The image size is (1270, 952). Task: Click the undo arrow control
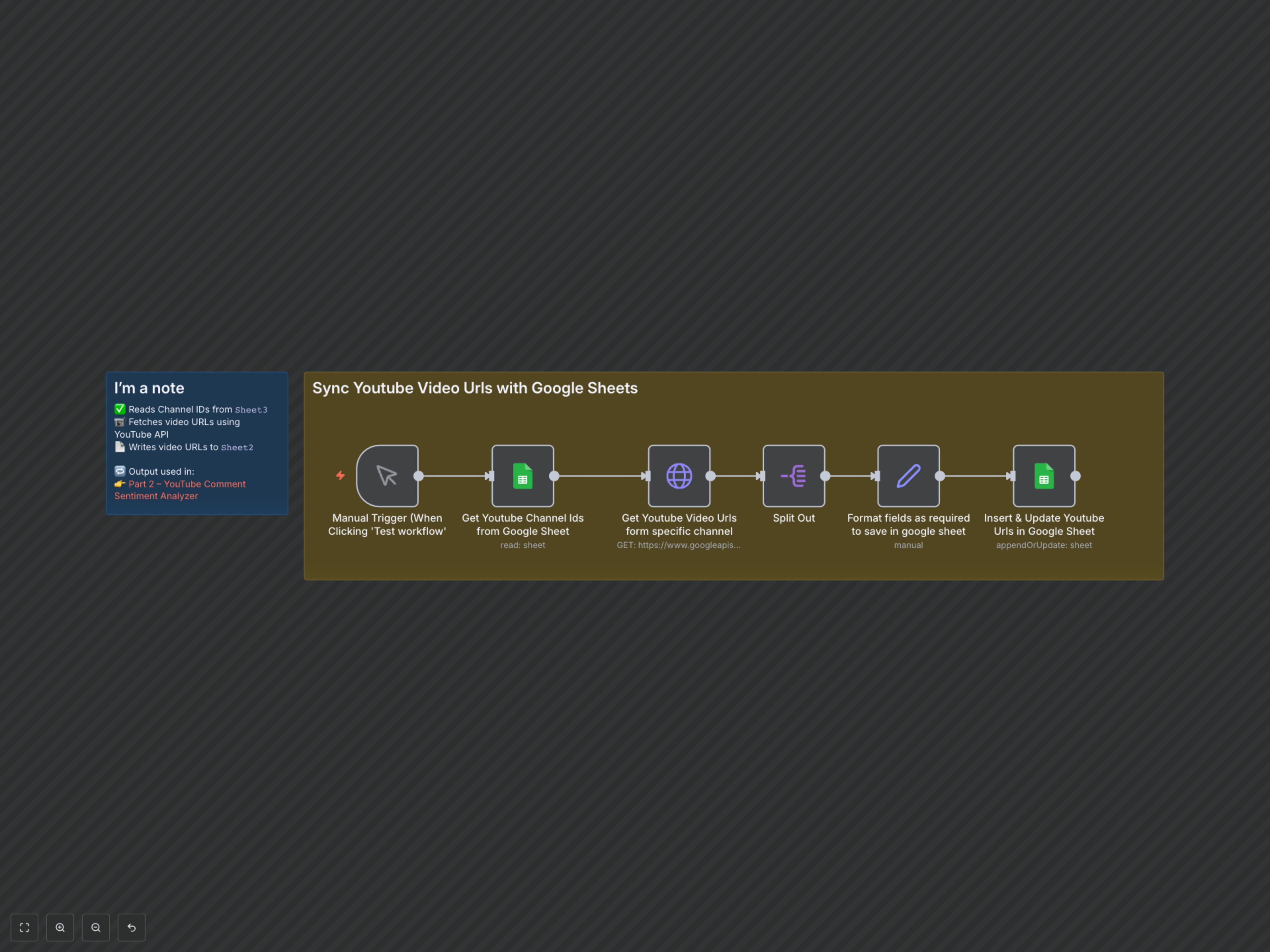[x=132, y=927]
